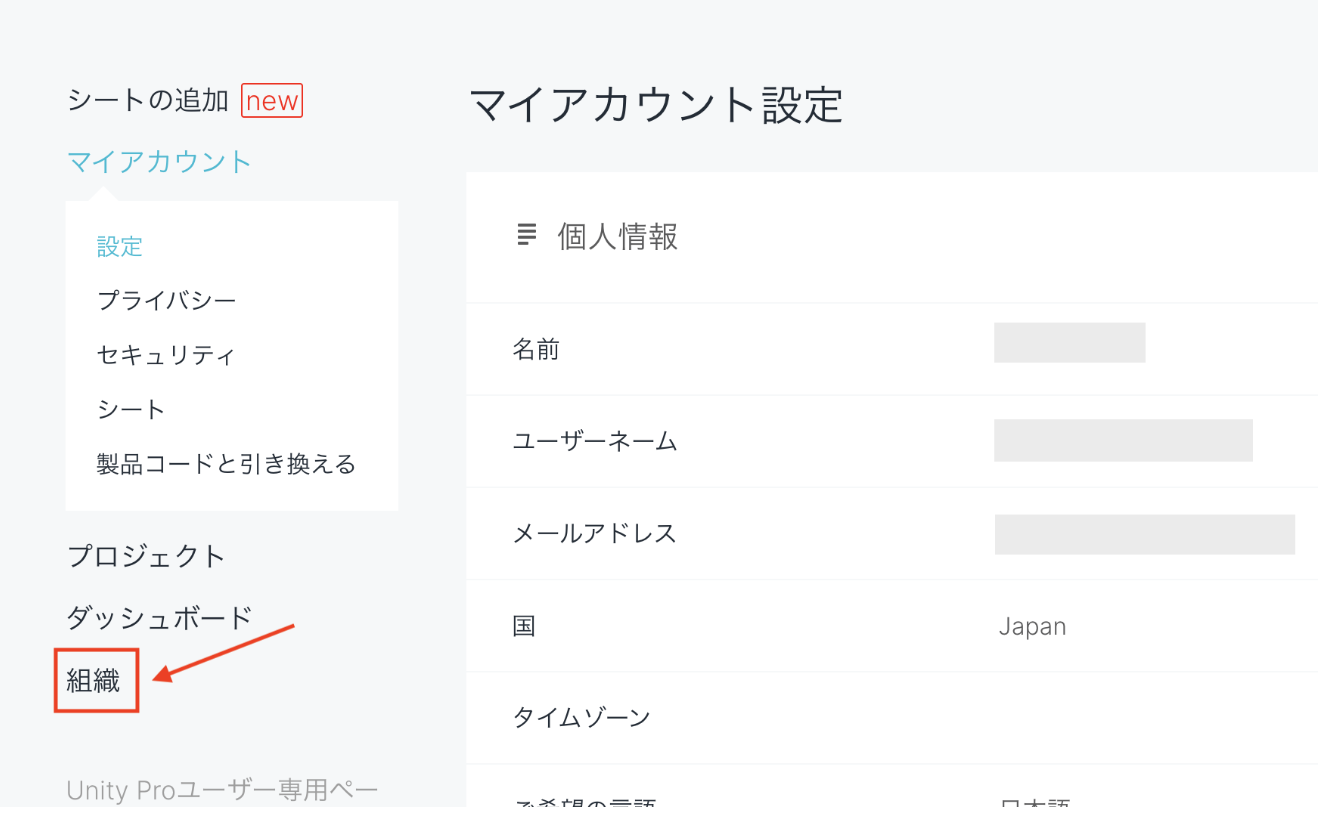Click the 個人情報 section title text
Image resolution: width=1328 pixels, height=820 pixels.
pyautogui.click(x=618, y=237)
